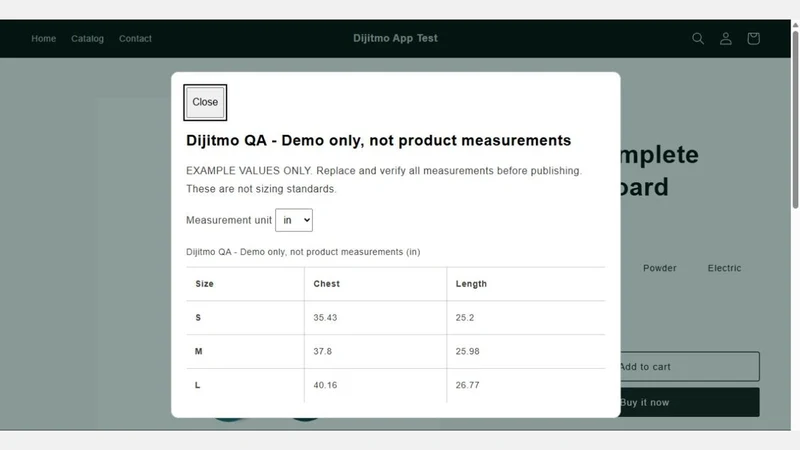Viewport: 800px width, 450px height.
Task: Open the Contact menu link
Action: click(x=135, y=38)
